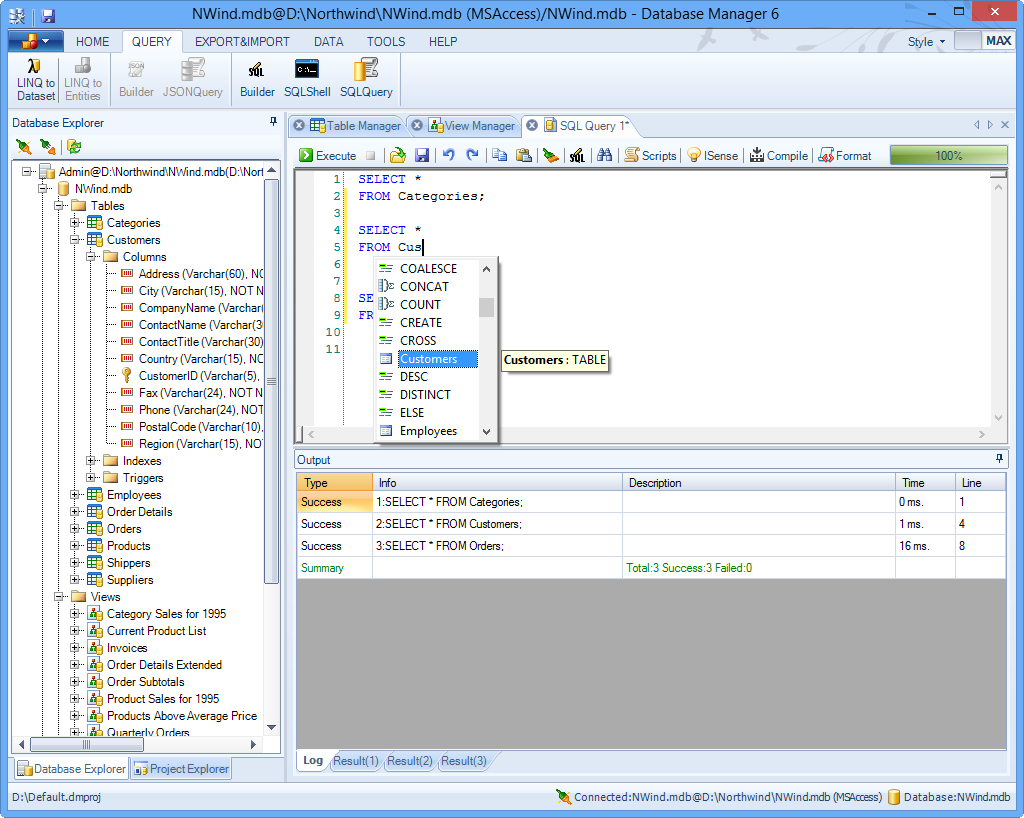
Task: Click the LINQ to Dataset icon
Action: tap(36, 78)
